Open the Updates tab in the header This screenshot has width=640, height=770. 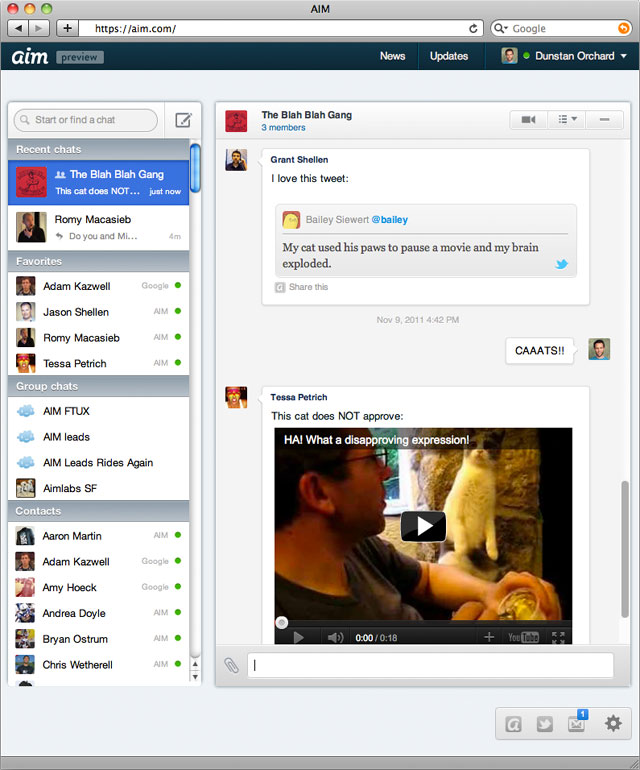(449, 56)
